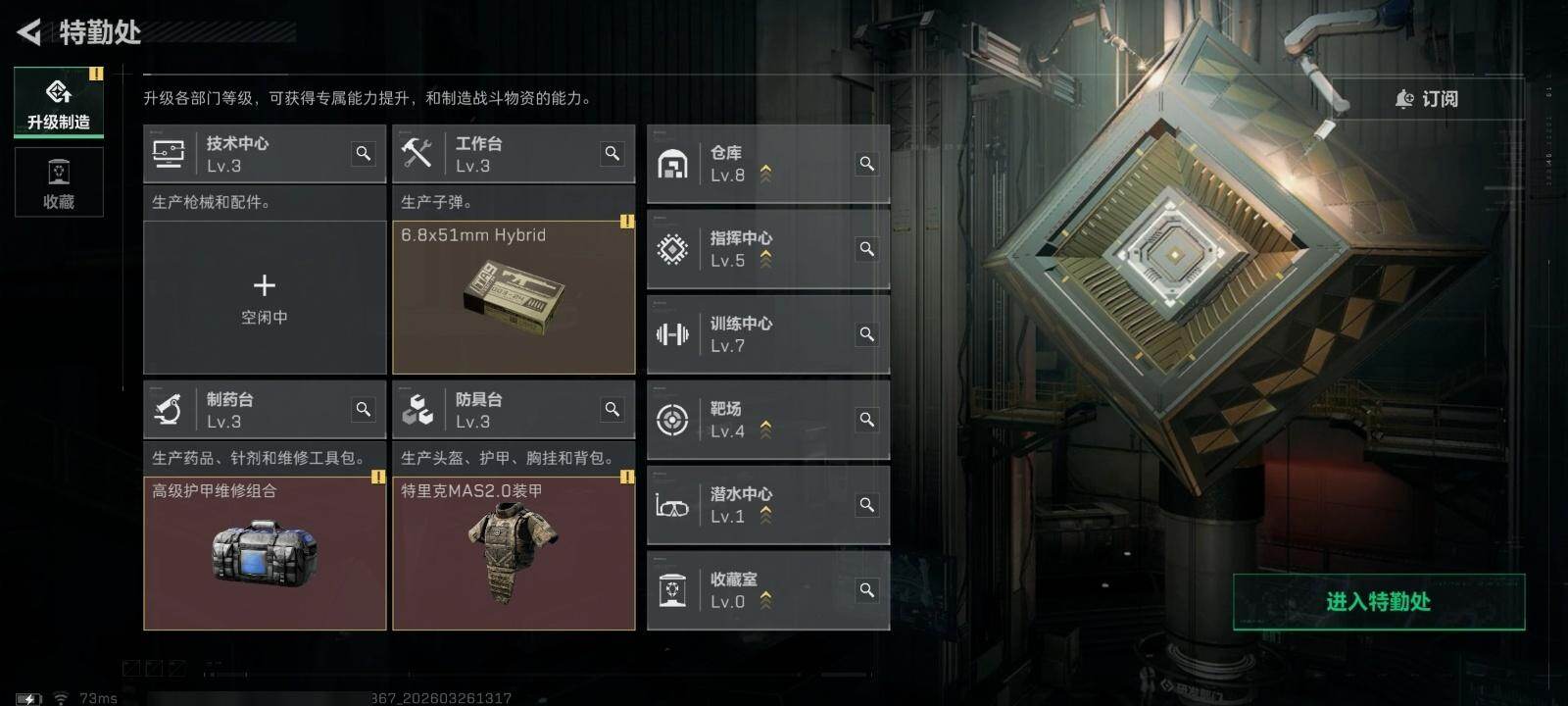Select the 6.8x51mm Hybrid ammo item

point(514,297)
